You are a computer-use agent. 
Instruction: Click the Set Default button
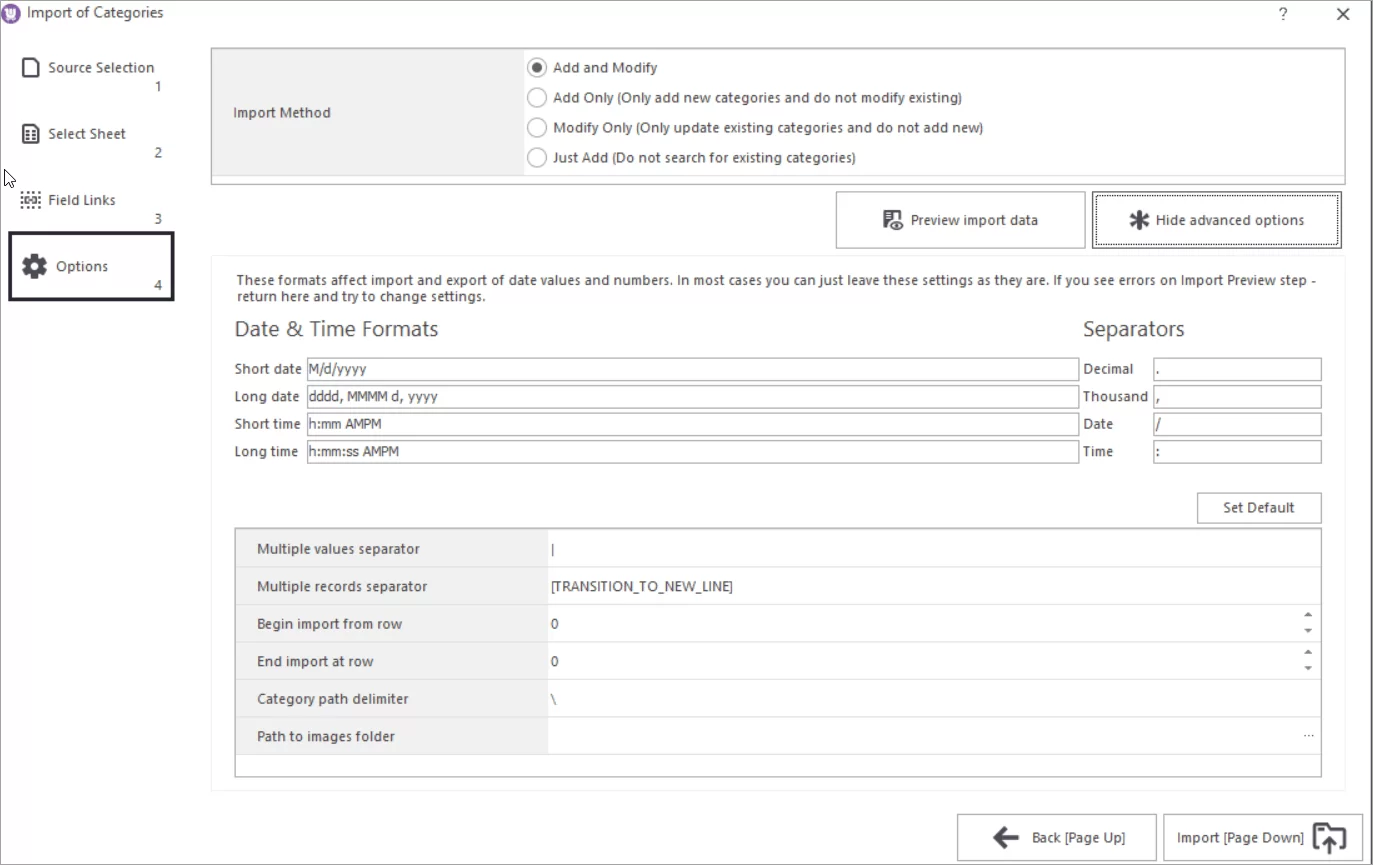pyautogui.click(x=1258, y=507)
